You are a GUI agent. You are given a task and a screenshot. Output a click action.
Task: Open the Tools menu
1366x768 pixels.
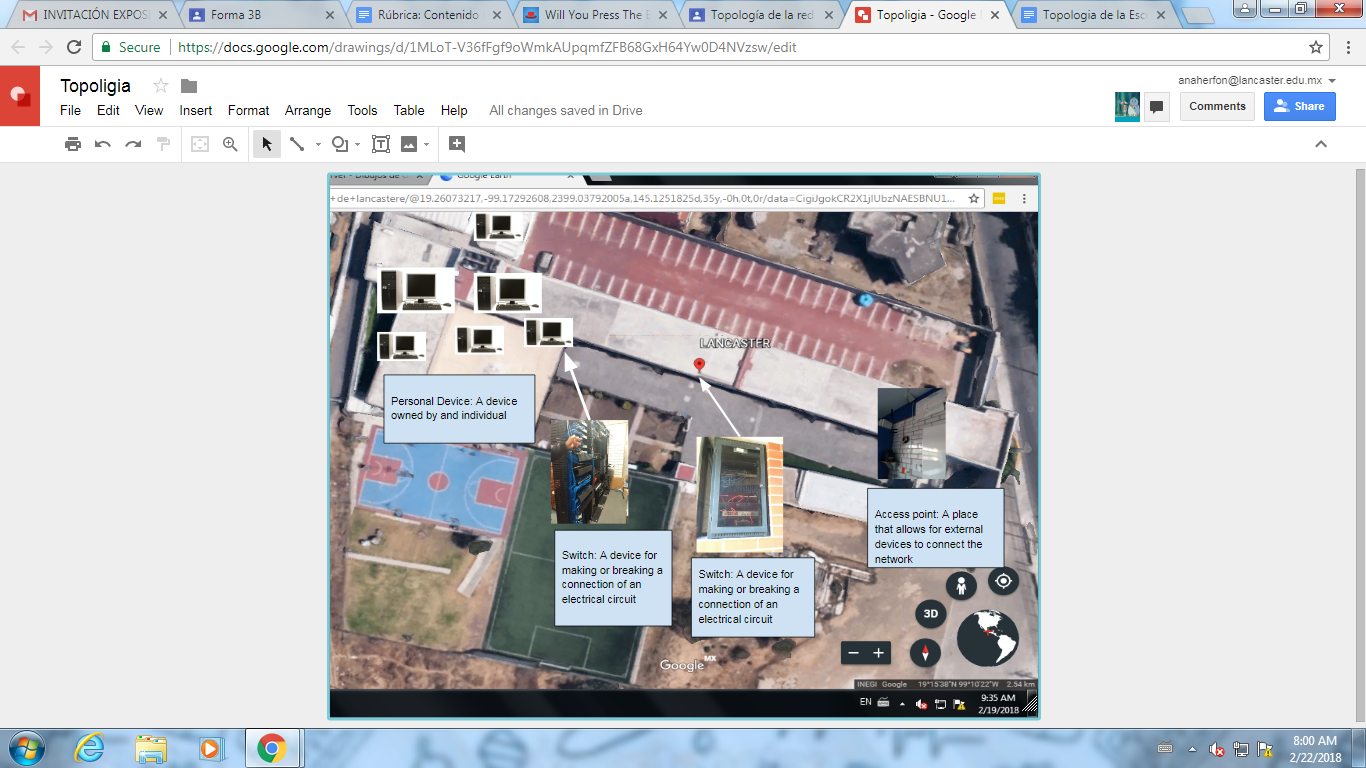point(363,110)
